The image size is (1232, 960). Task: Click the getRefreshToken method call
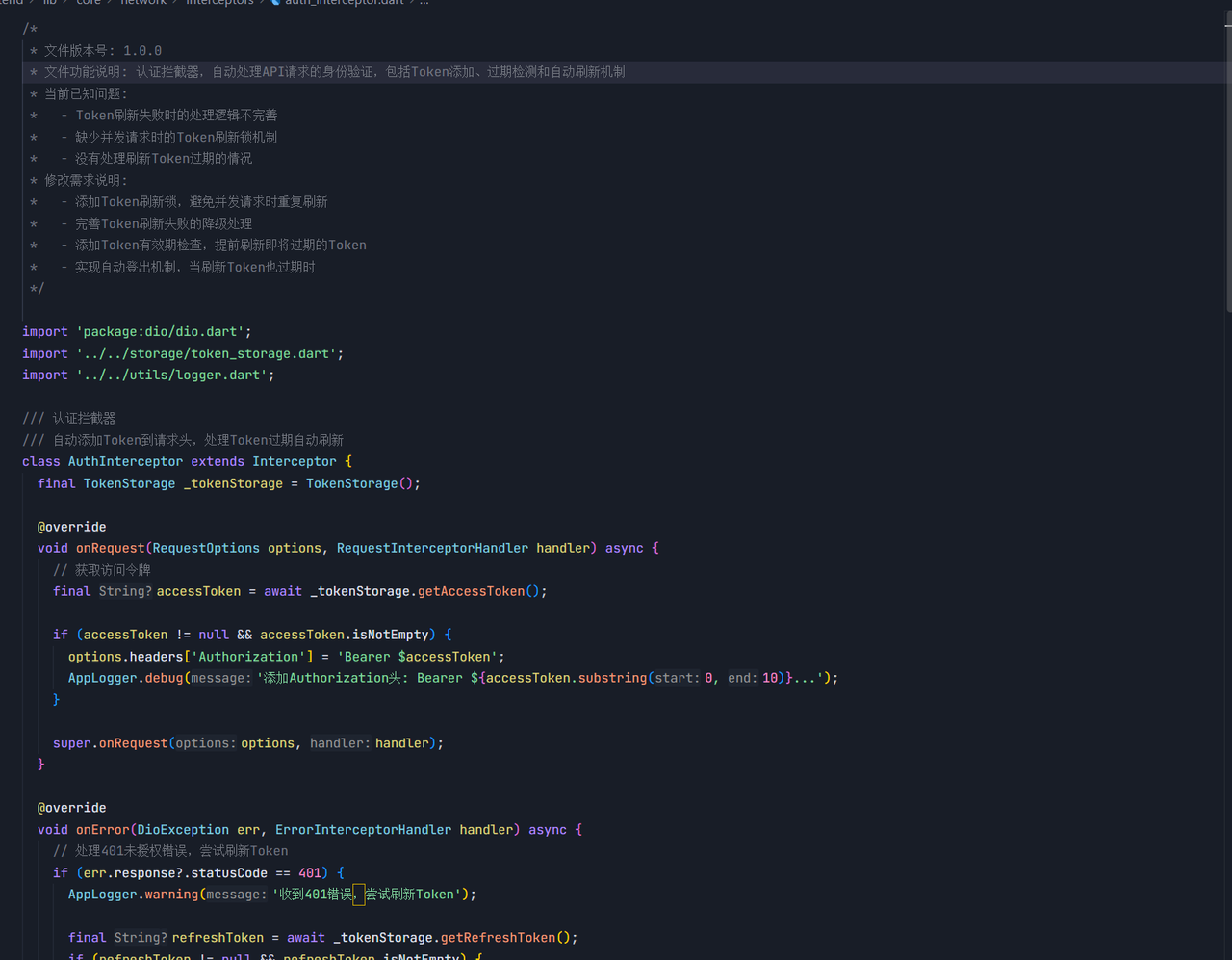click(498, 938)
